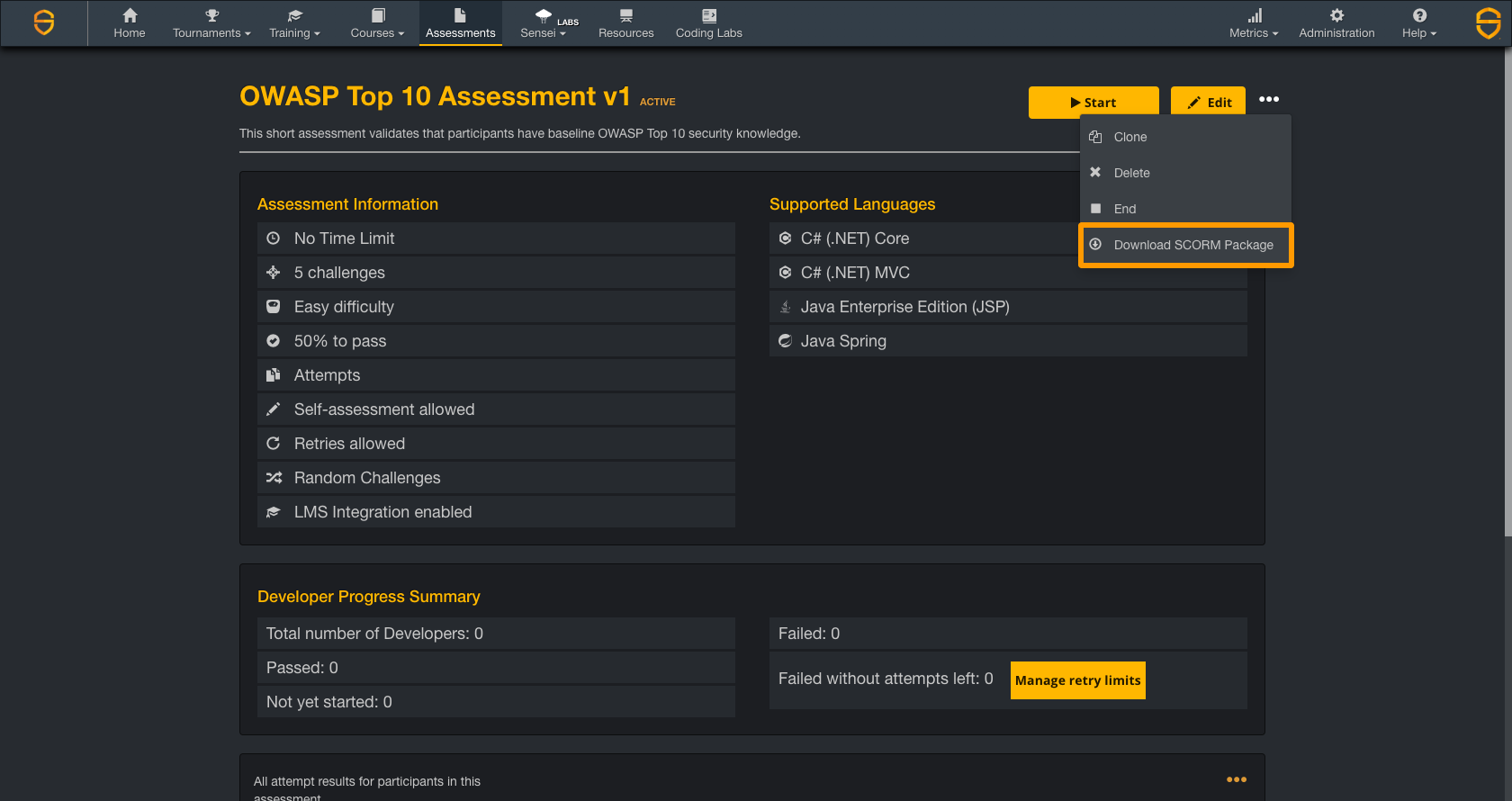Click 'C# (.NET) MVC' language row
This screenshot has width=1512, height=801.
pyautogui.click(x=1008, y=273)
